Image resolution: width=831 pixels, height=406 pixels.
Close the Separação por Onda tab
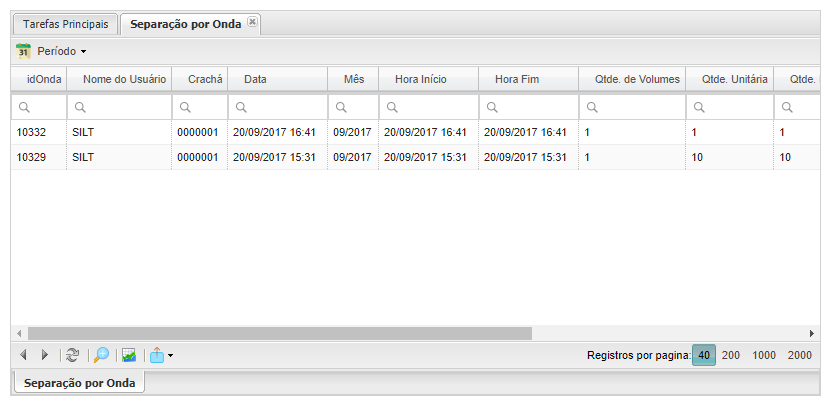252,21
